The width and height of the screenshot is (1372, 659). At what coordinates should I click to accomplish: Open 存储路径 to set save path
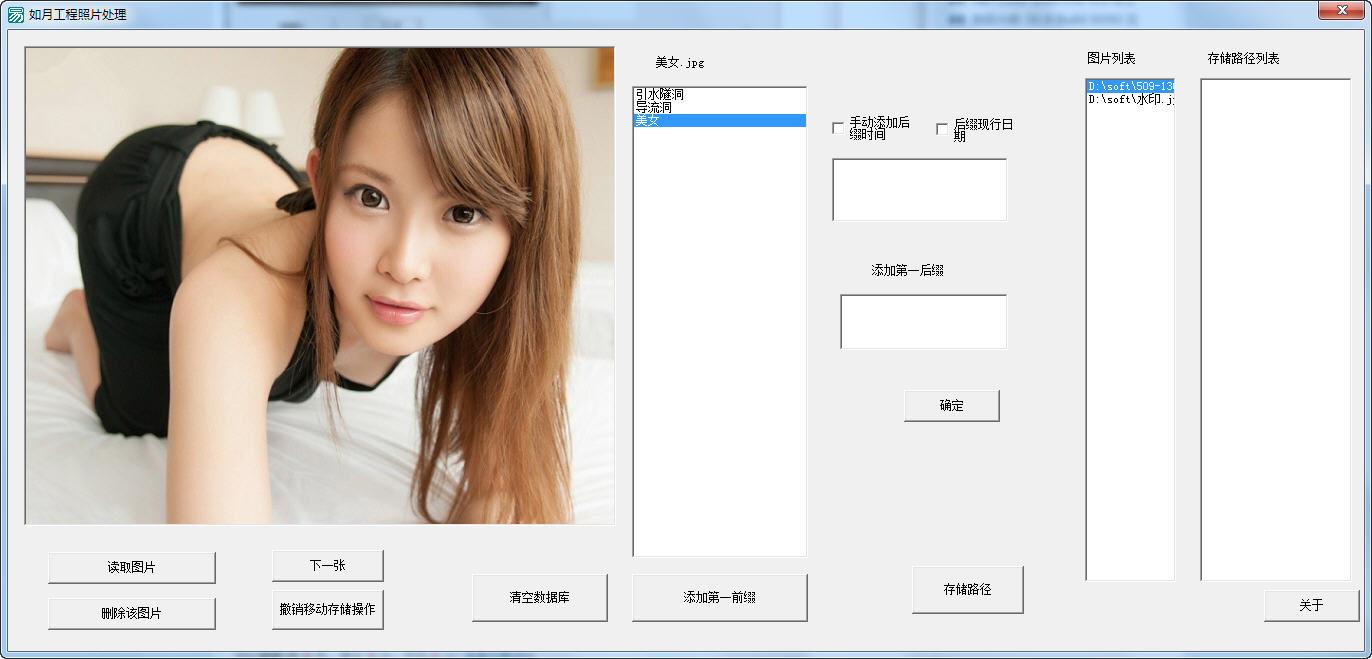click(x=967, y=589)
